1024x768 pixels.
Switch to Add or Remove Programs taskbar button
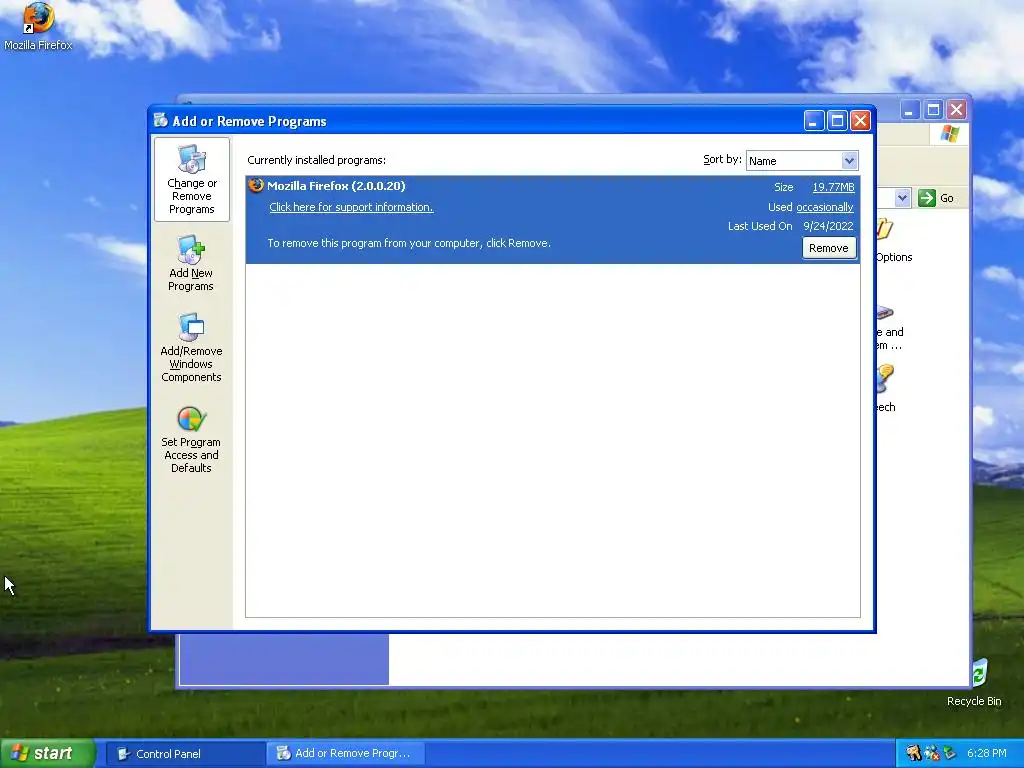point(346,754)
